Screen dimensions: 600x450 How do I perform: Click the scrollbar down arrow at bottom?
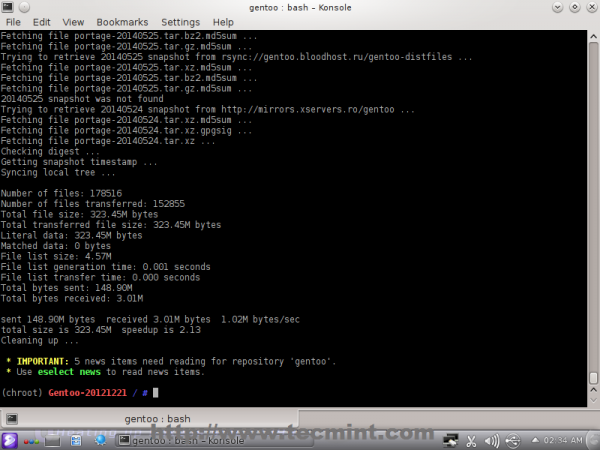coord(593,400)
